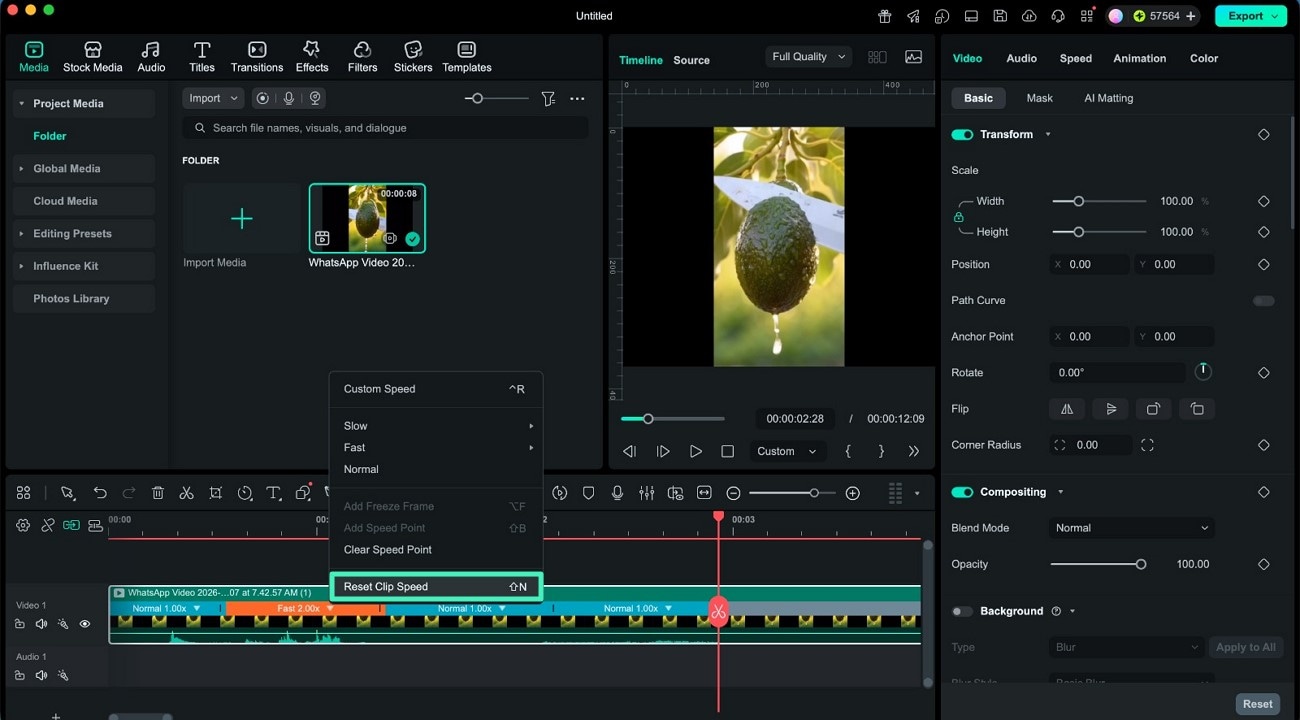
Task: Expand the Editing Presets tree item
Action: click(x=21, y=233)
